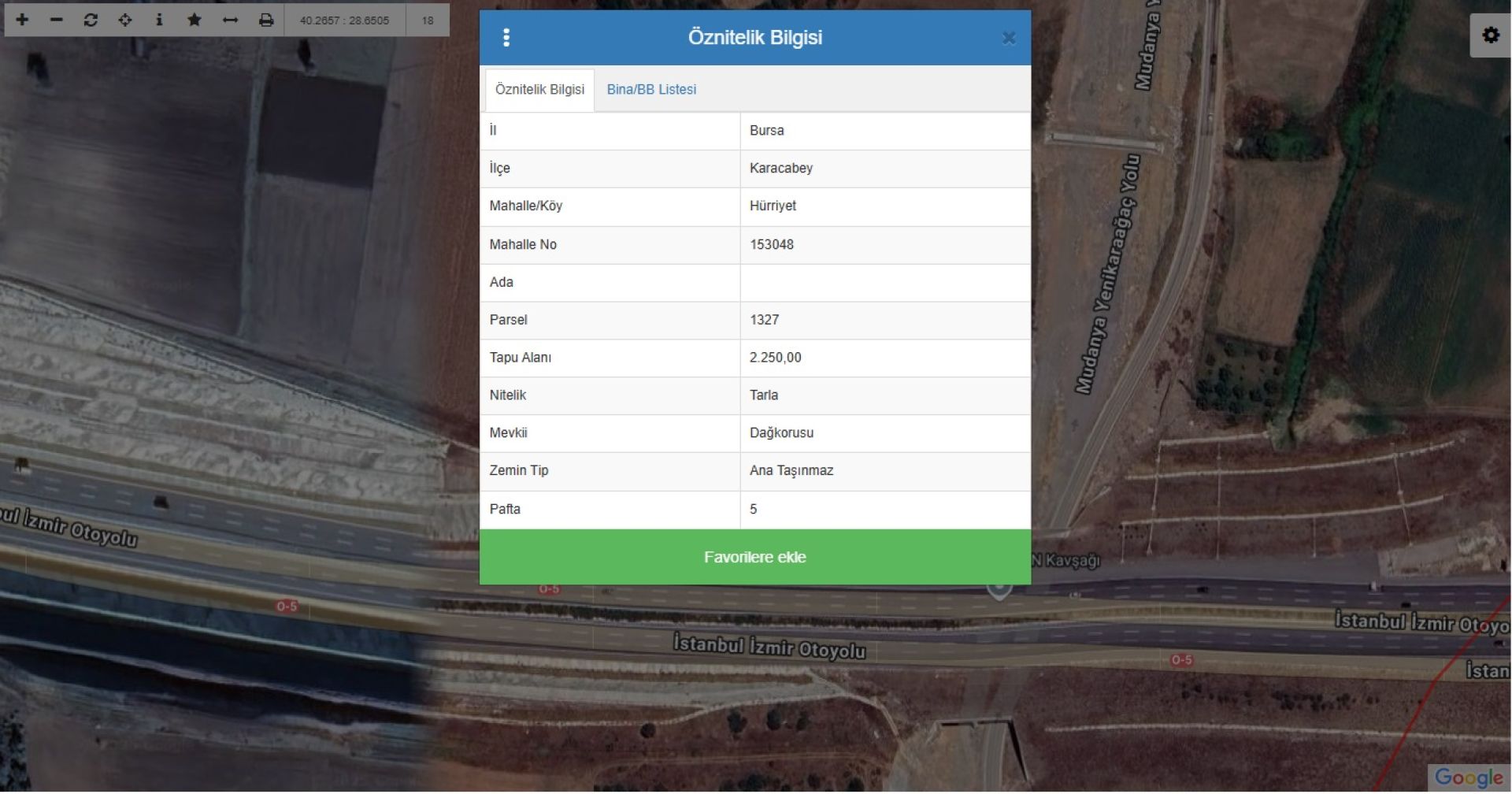Zoom in with the plus icon
Image resolution: width=1512 pixels, height=794 pixels.
pos(22,20)
